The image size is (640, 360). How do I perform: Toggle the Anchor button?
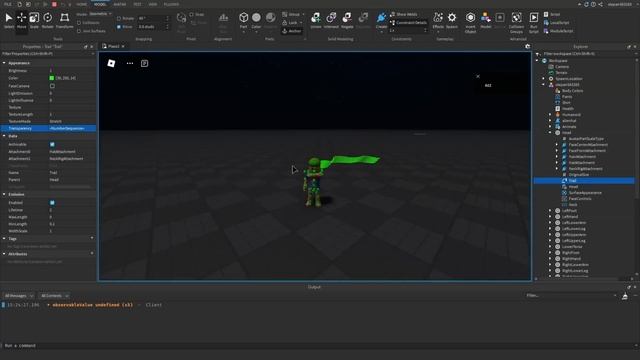tap(292, 31)
